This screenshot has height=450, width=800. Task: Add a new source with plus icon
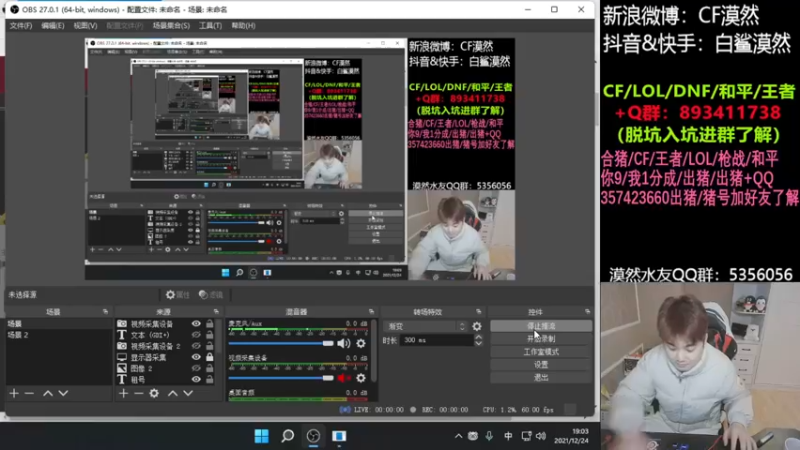[x=123, y=393]
